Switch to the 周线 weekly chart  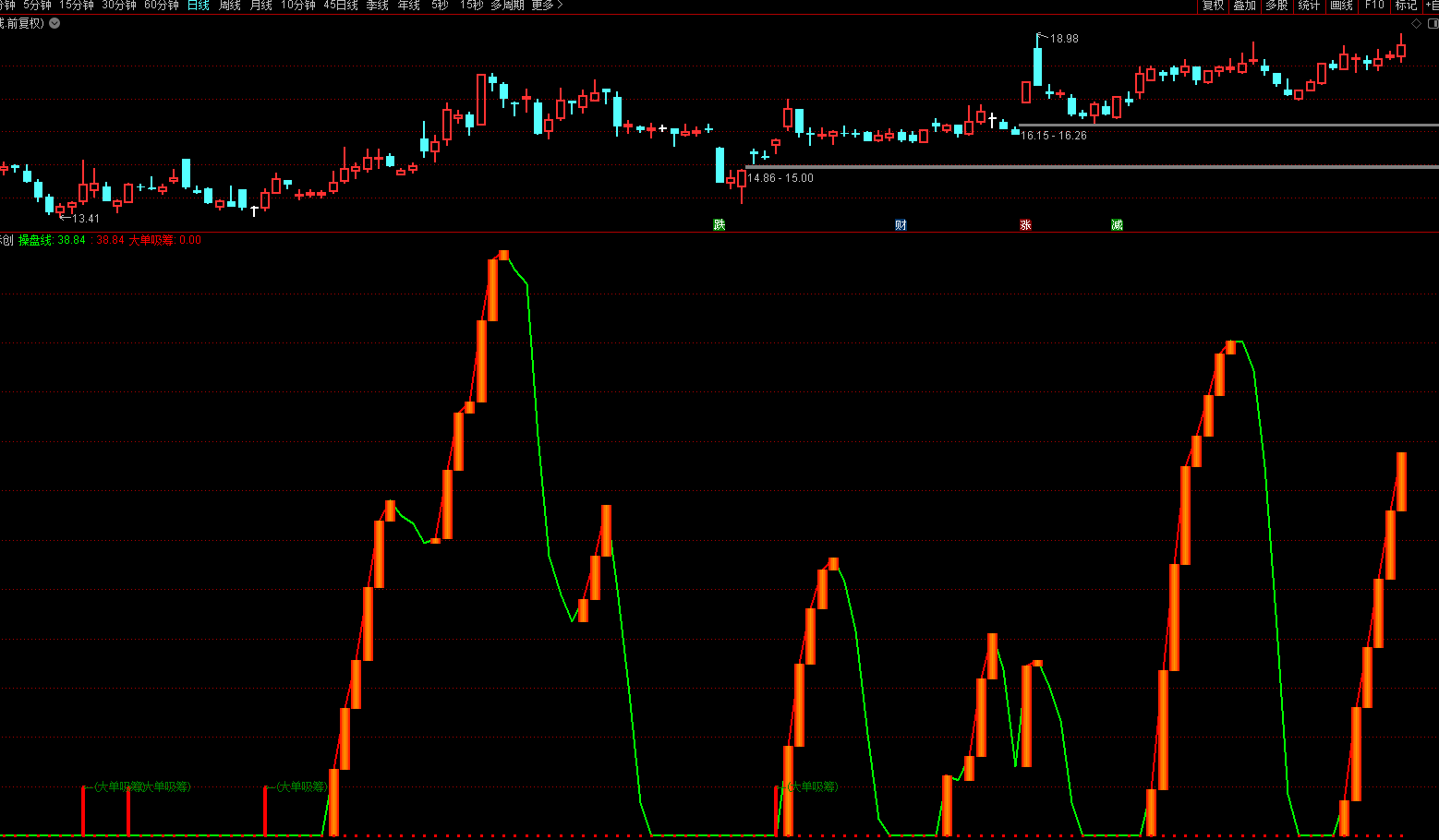tap(229, 6)
